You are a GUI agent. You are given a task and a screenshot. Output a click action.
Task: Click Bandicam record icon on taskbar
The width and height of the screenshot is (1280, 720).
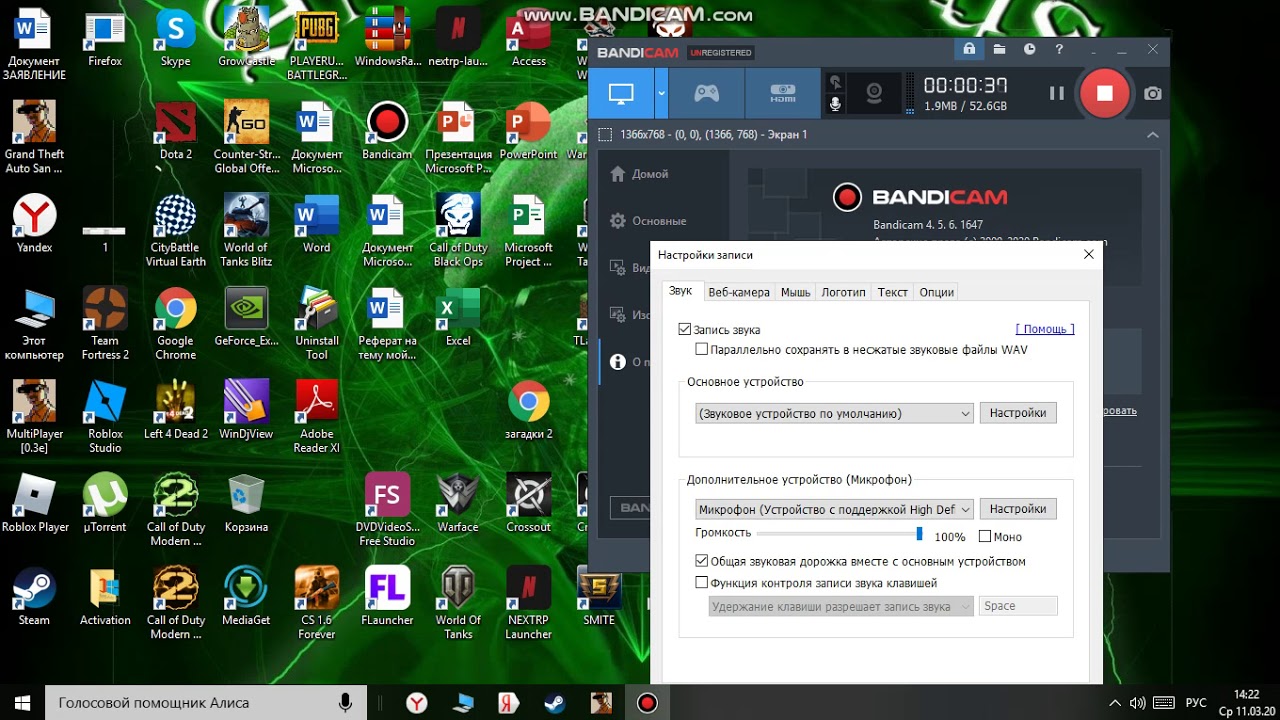[x=647, y=703]
